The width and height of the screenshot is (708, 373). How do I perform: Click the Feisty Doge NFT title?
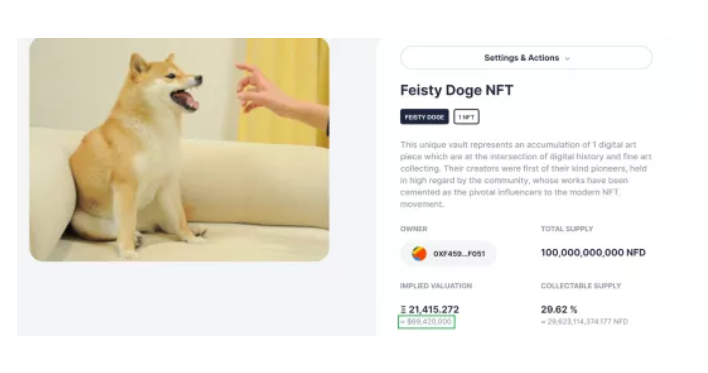456,90
